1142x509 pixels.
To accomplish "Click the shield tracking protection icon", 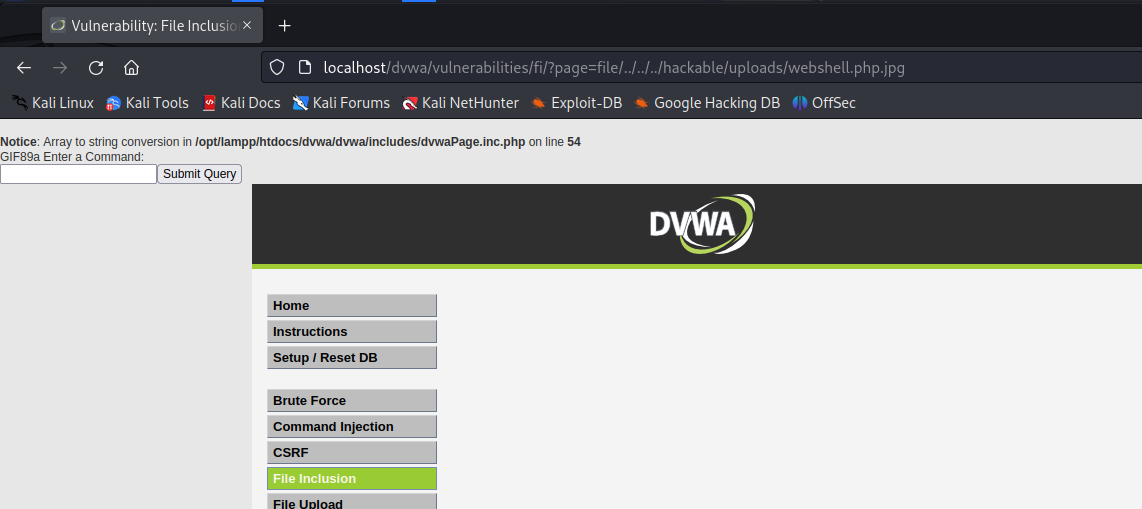I will coord(277,68).
